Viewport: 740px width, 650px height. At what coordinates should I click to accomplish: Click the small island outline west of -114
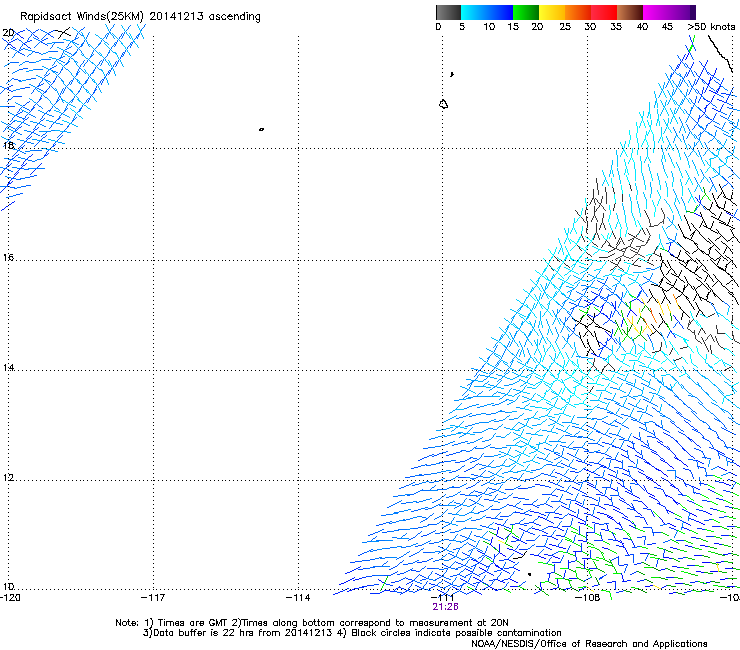(x=261, y=129)
